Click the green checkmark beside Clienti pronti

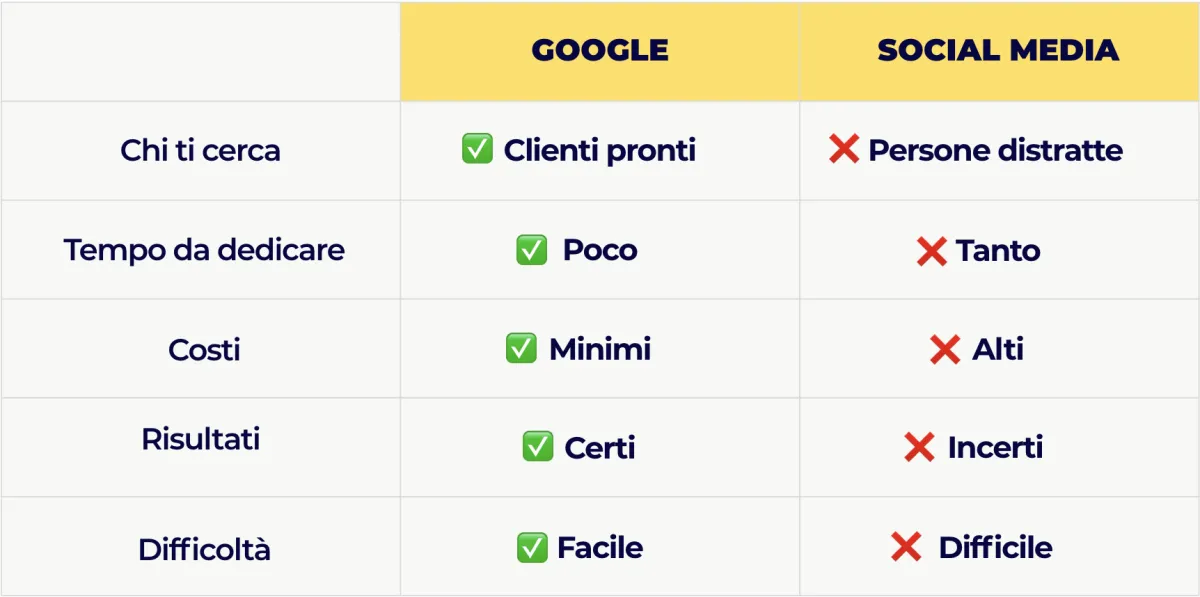coord(477,150)
